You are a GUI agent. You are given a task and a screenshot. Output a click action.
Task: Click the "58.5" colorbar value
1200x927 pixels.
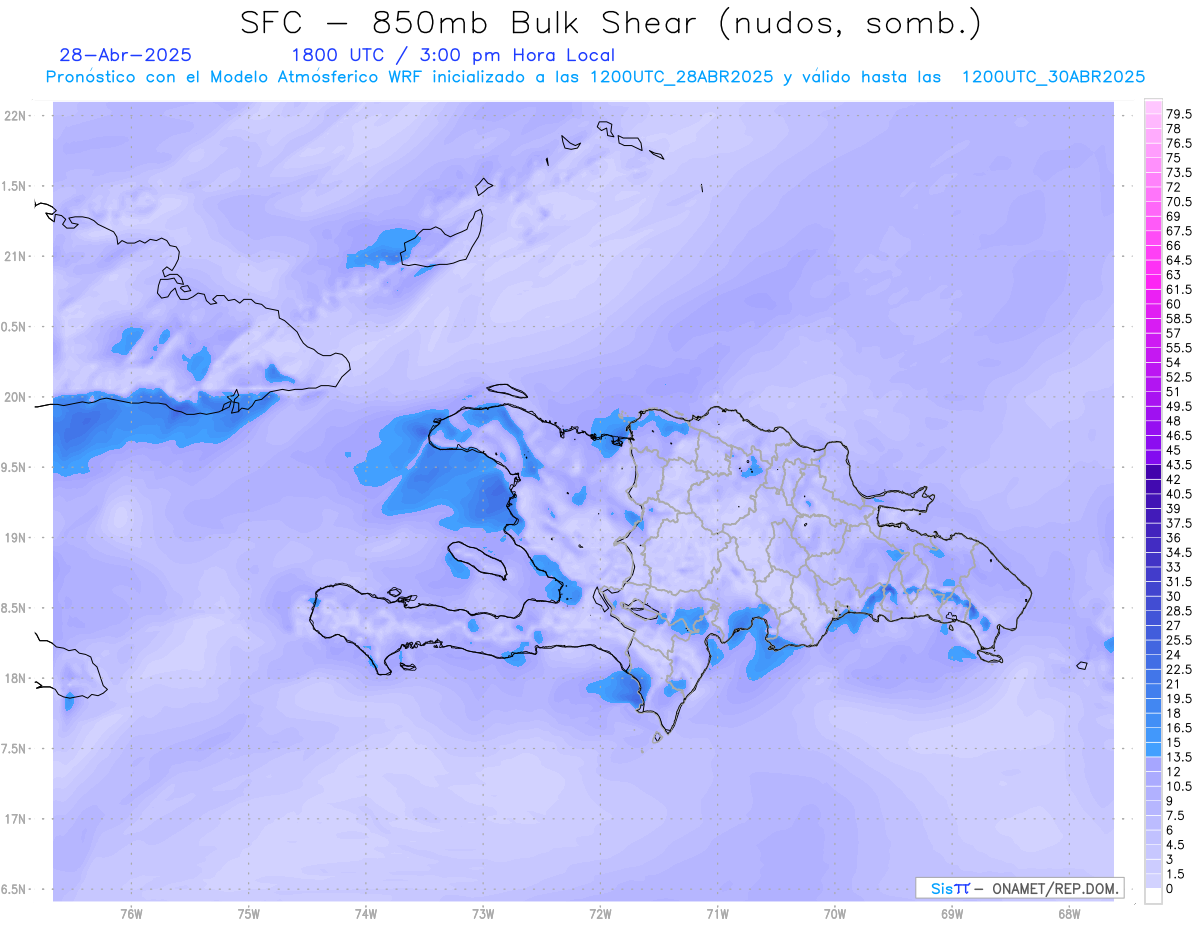(x=1179, y=319)
